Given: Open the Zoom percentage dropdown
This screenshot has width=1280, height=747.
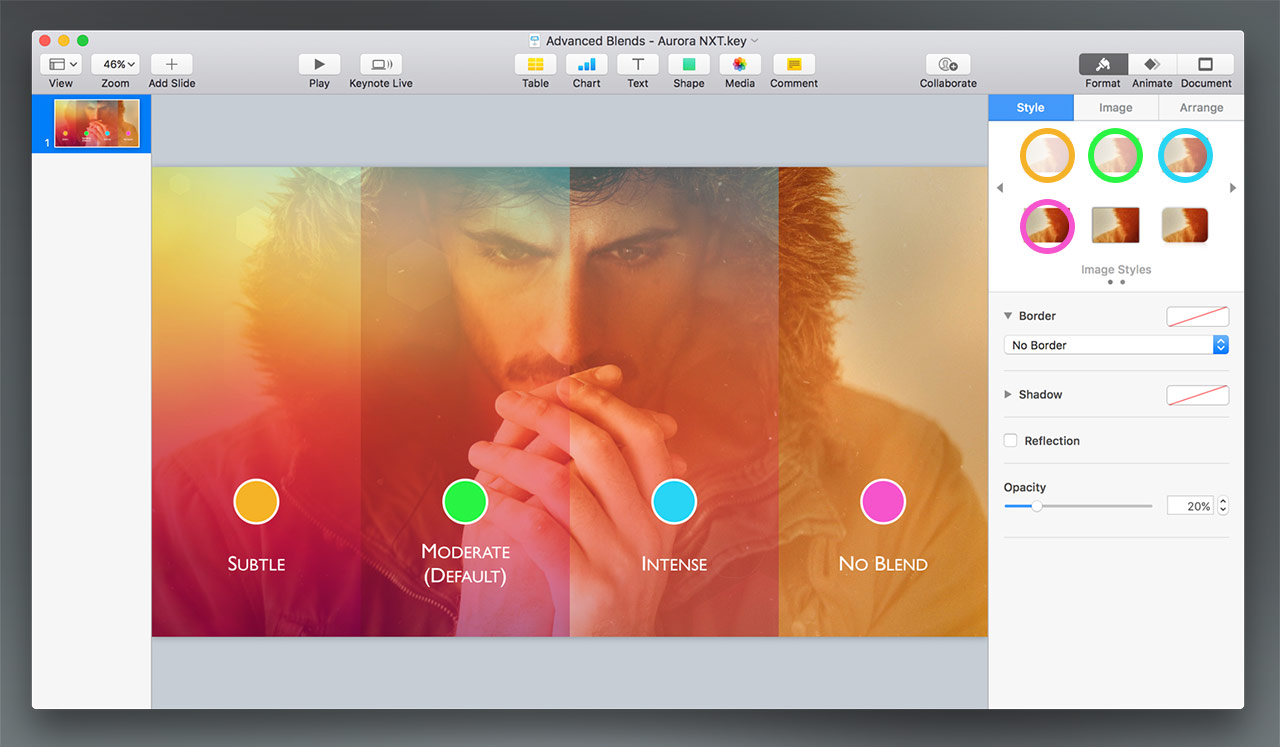Looking at the screenshot, I should (x=115, y=65).
